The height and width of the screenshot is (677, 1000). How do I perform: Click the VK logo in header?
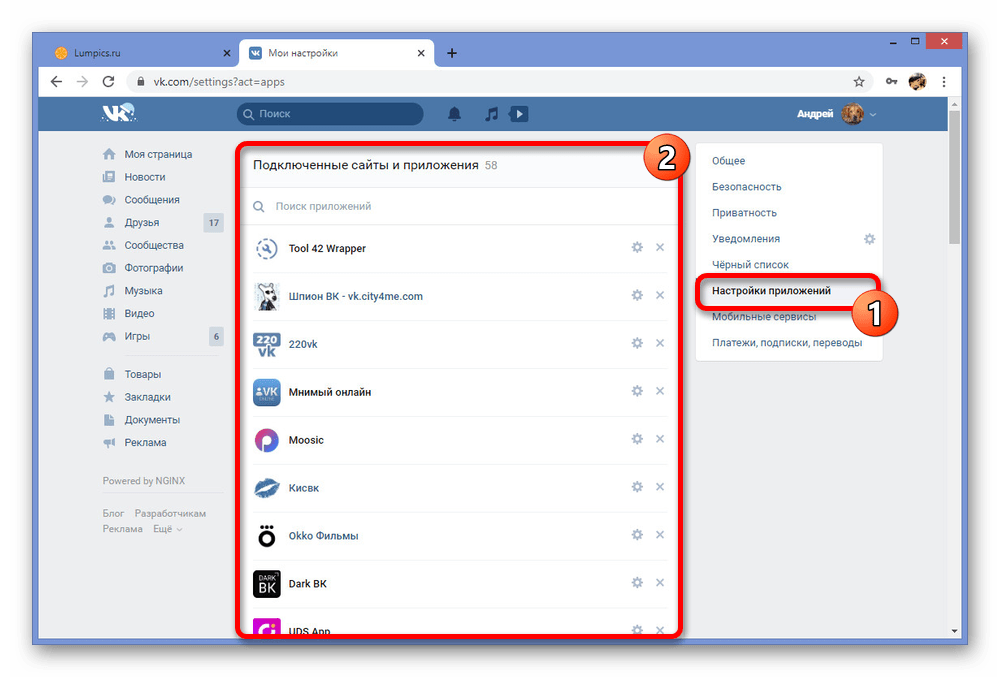(x=118, y=114)
